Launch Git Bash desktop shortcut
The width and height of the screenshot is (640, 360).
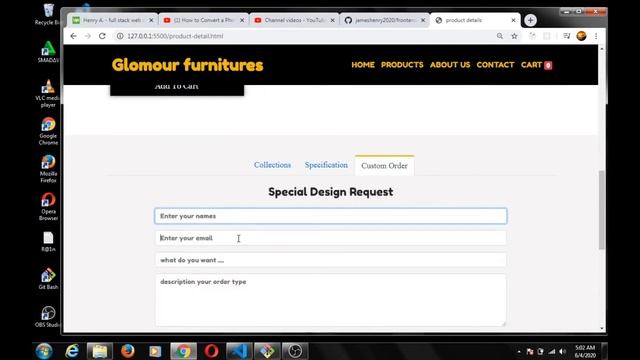[x=48, y=279]
